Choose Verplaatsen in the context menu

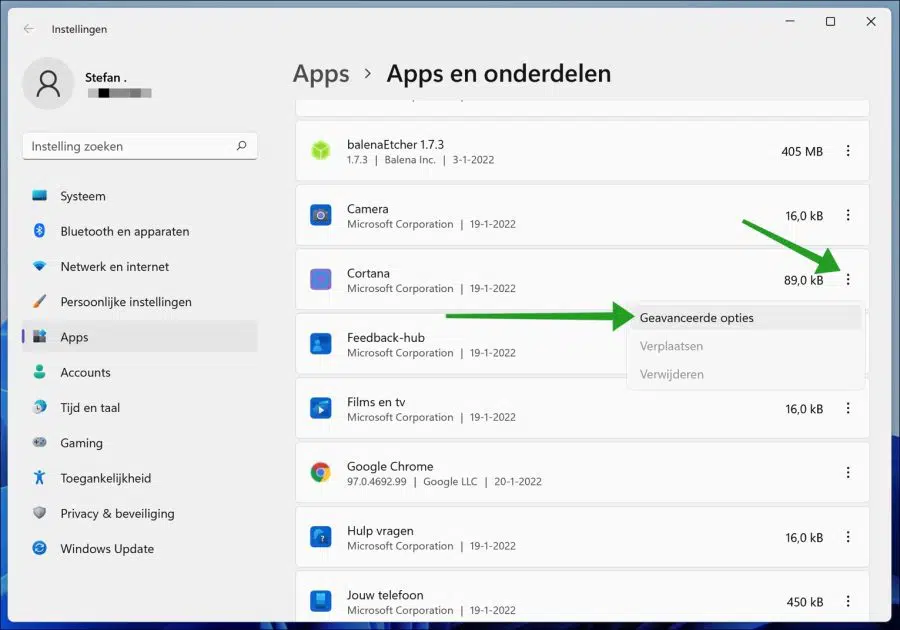tap(746, 346)
